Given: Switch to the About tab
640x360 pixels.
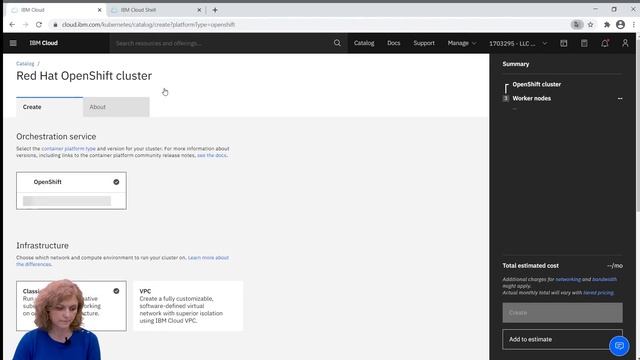Looking at the screenshot, I should 116,107.
